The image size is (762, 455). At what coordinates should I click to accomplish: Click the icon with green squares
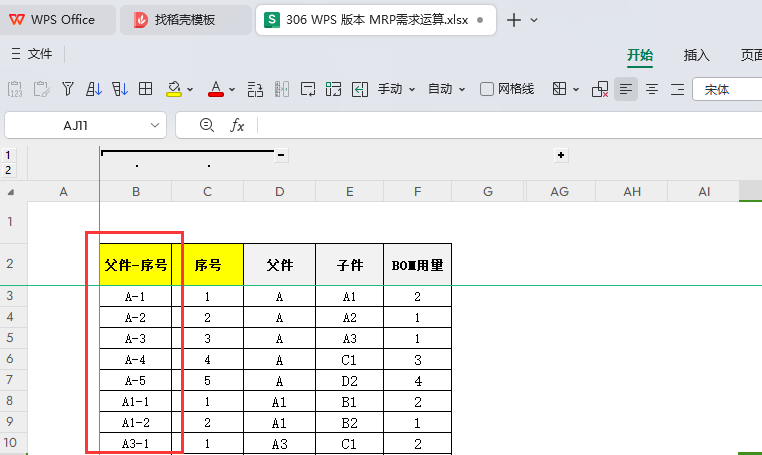click(x=333, y=89)
